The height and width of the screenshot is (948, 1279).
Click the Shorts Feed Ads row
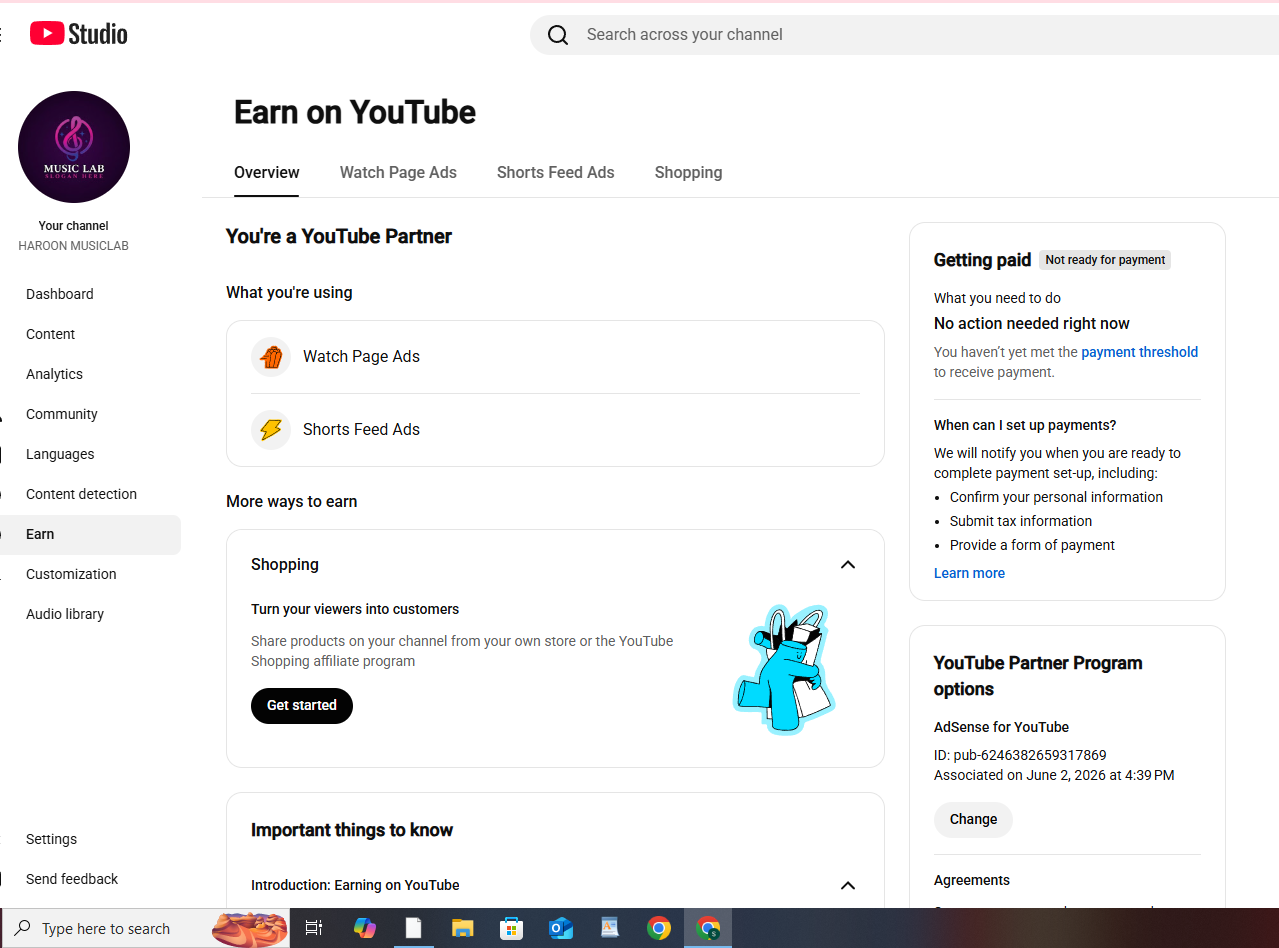(x=555, y=430)
